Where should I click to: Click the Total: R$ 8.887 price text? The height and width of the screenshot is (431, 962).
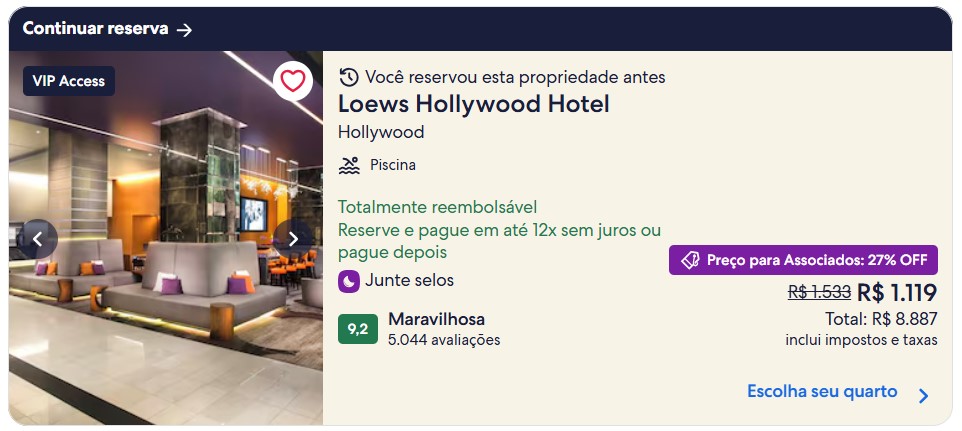coord(881,319)
